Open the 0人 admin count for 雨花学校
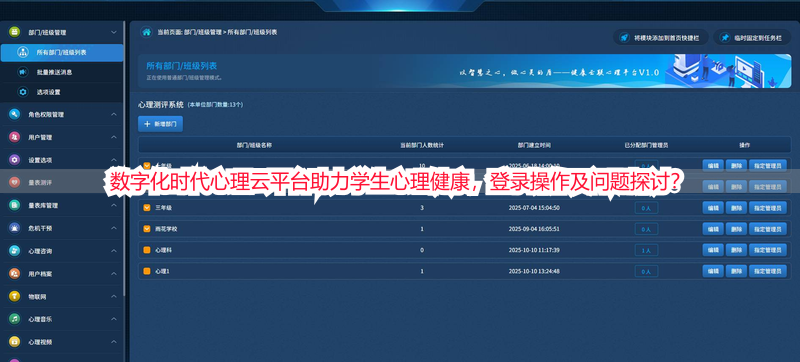The image size is (800, 362). (646, 229)
